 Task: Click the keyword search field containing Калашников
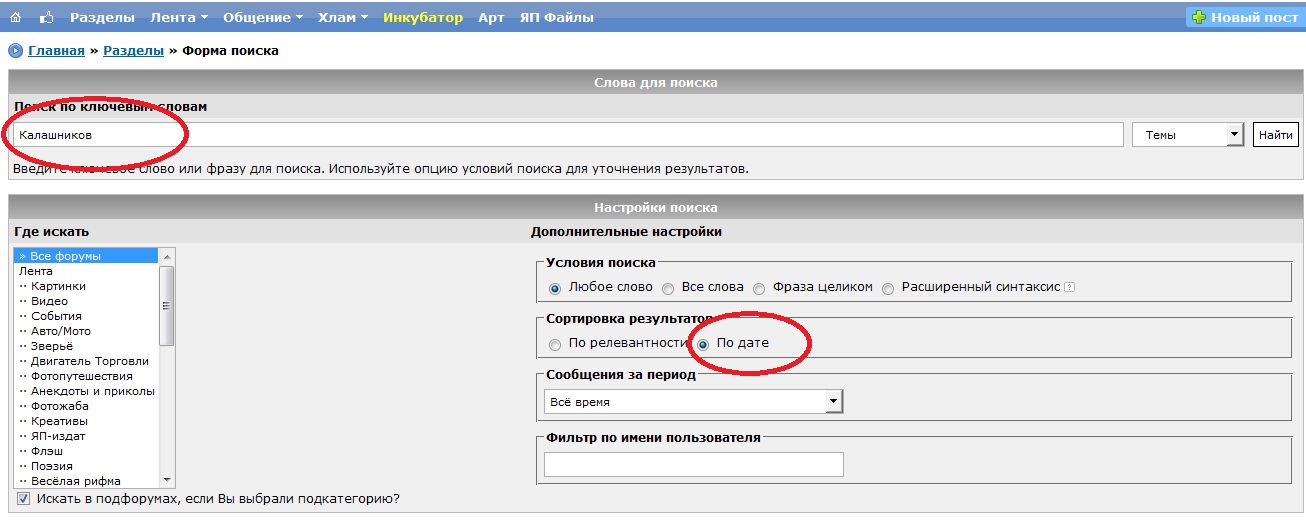point(568,134)
